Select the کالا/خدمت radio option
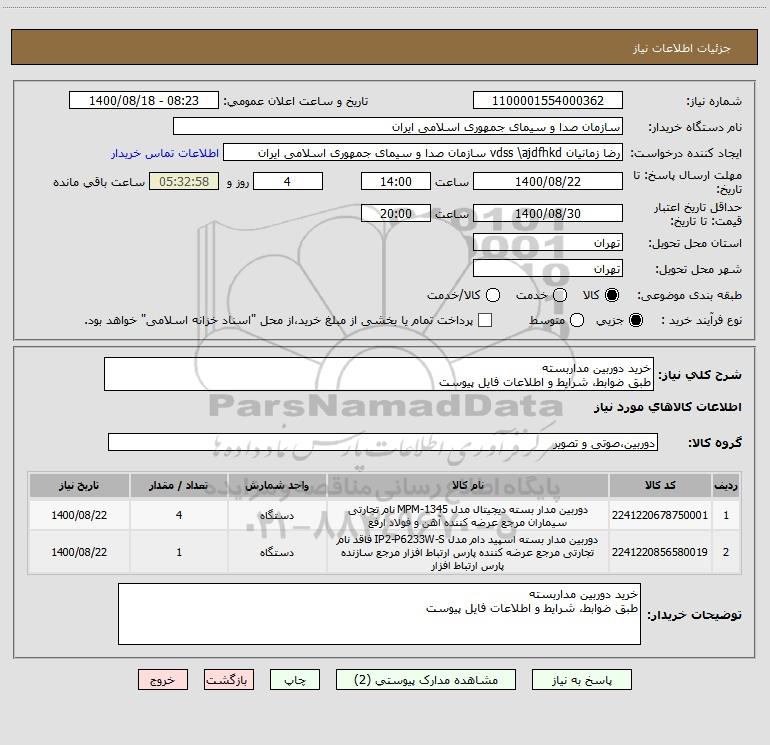 pyautogui.click(x=493, y=295)
